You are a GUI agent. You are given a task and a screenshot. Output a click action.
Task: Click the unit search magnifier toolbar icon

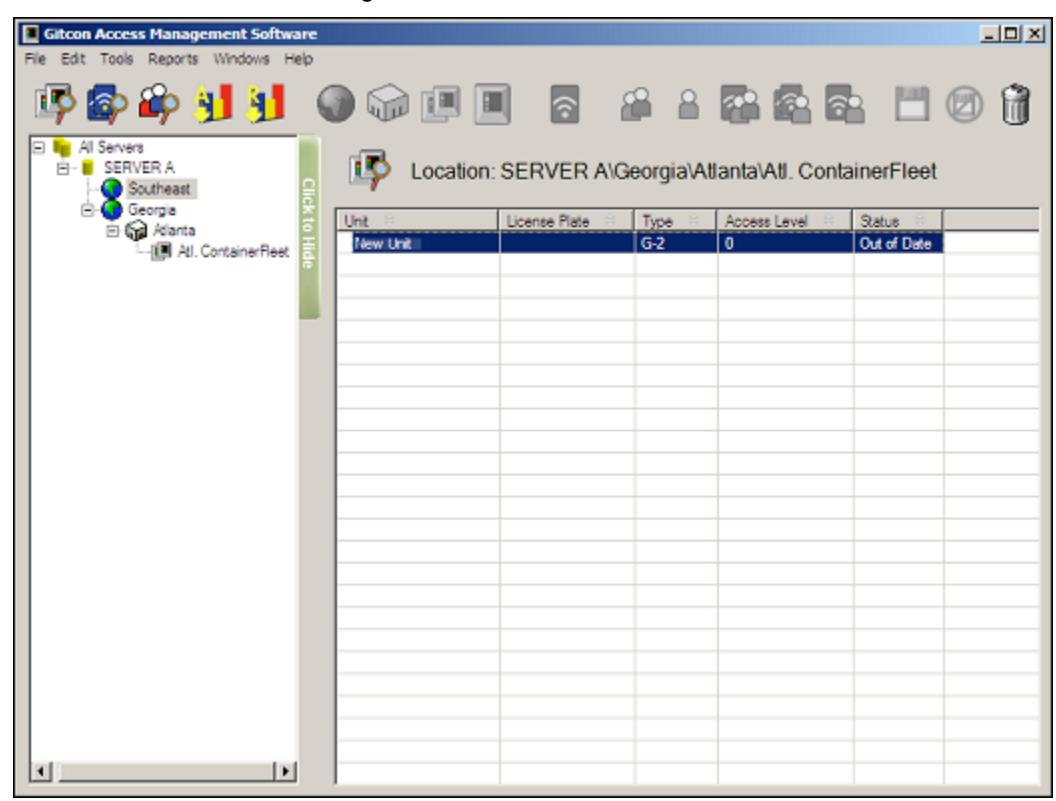(55, 103)
